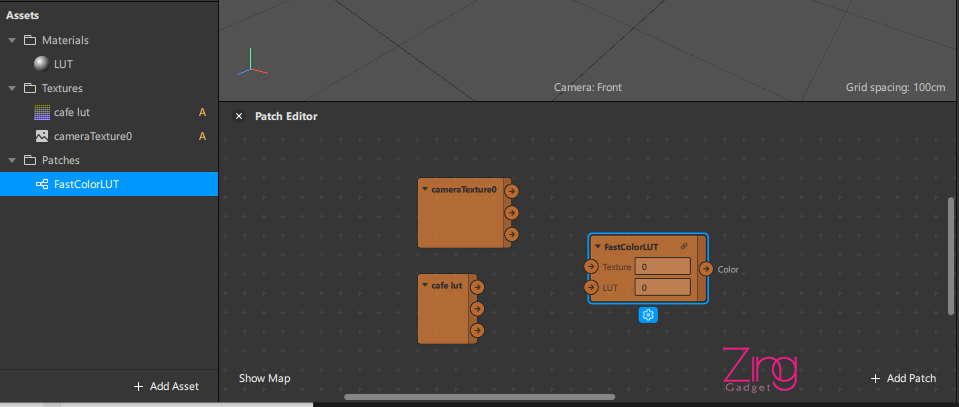Collapse the cafe lut patch node
The width and height of the screenshot is (959, 407).
(425, 285)
